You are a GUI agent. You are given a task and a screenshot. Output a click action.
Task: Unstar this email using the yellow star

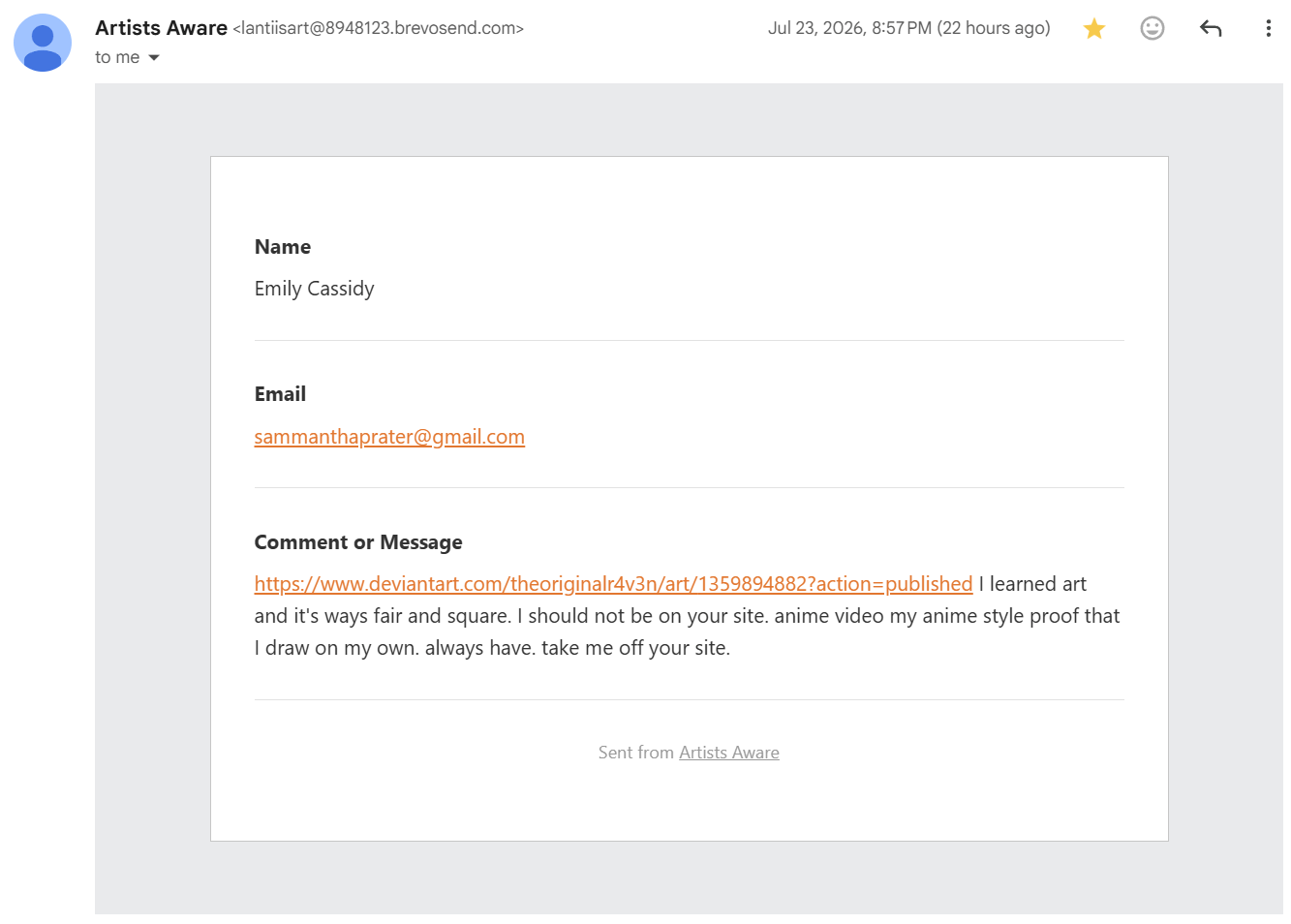[1094, 29]
